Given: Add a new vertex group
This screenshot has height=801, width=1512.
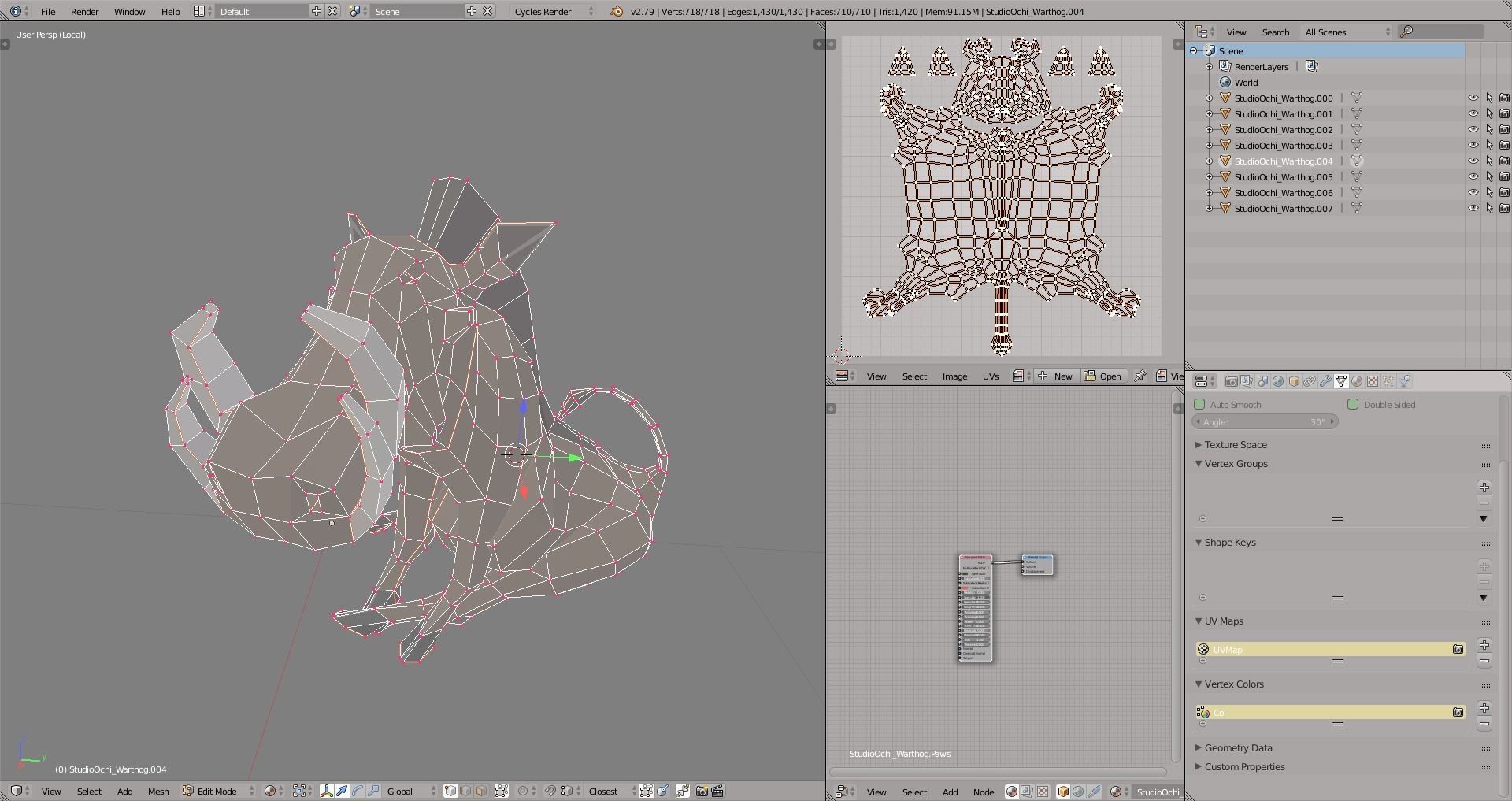Looking at the screenshot, I should pos(1484,488).
